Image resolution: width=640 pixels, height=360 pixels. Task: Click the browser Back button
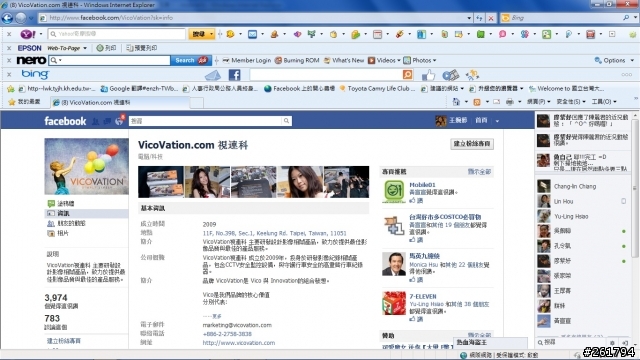(x=7, y=18)
